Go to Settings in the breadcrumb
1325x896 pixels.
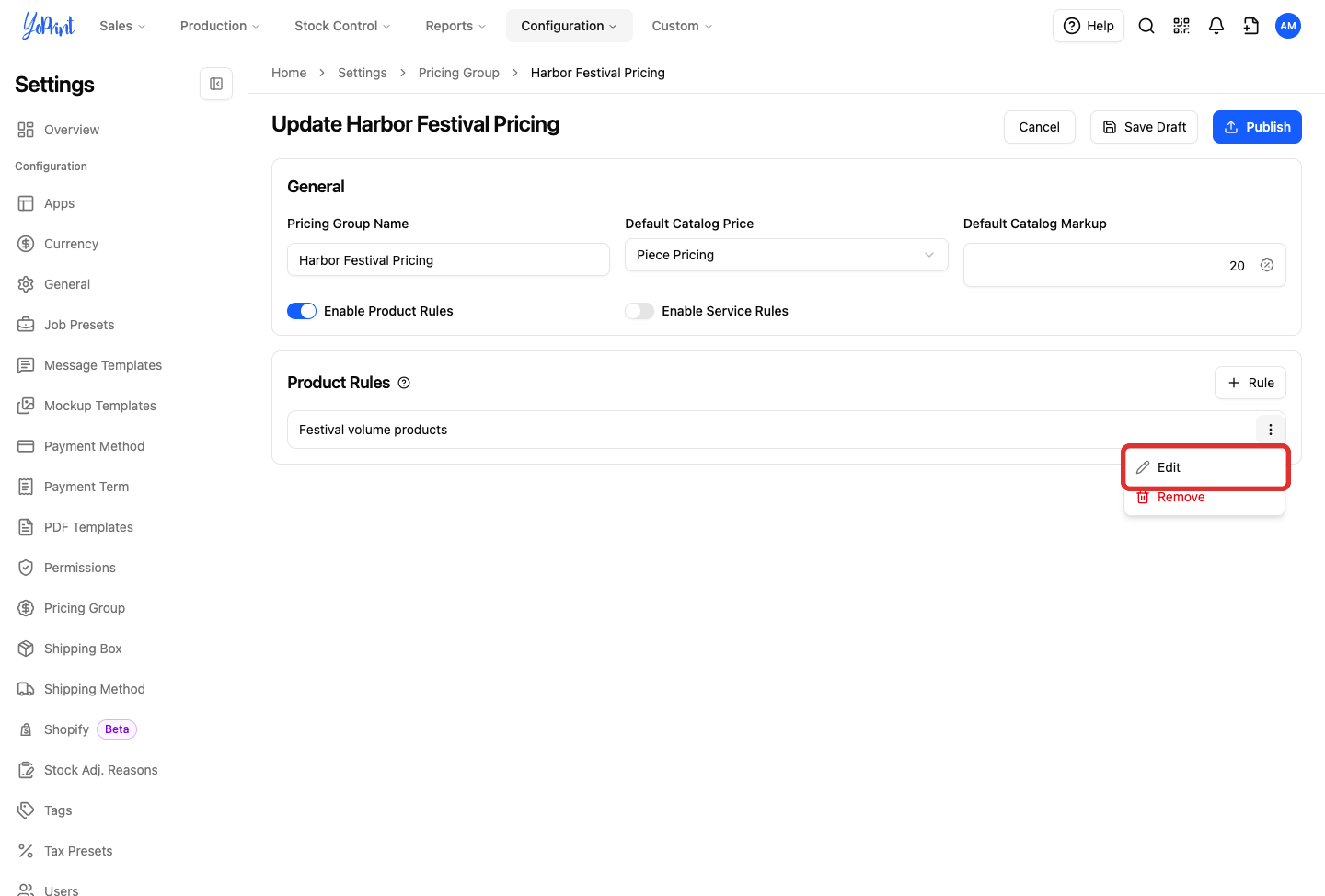(x=363, y=73)
